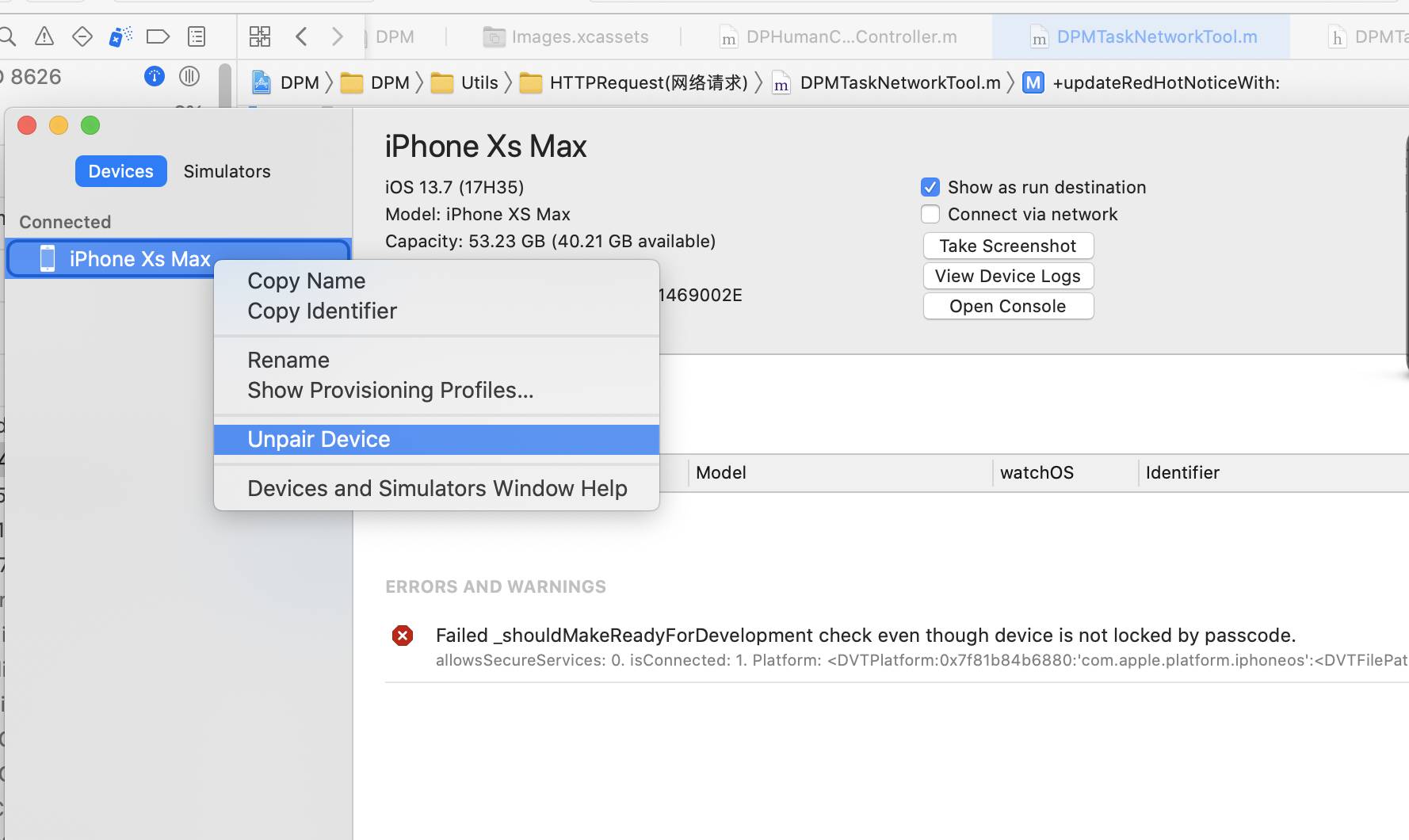Click the iPhone Xs Max title heading
1409x840 pixels.
point(486,147)
